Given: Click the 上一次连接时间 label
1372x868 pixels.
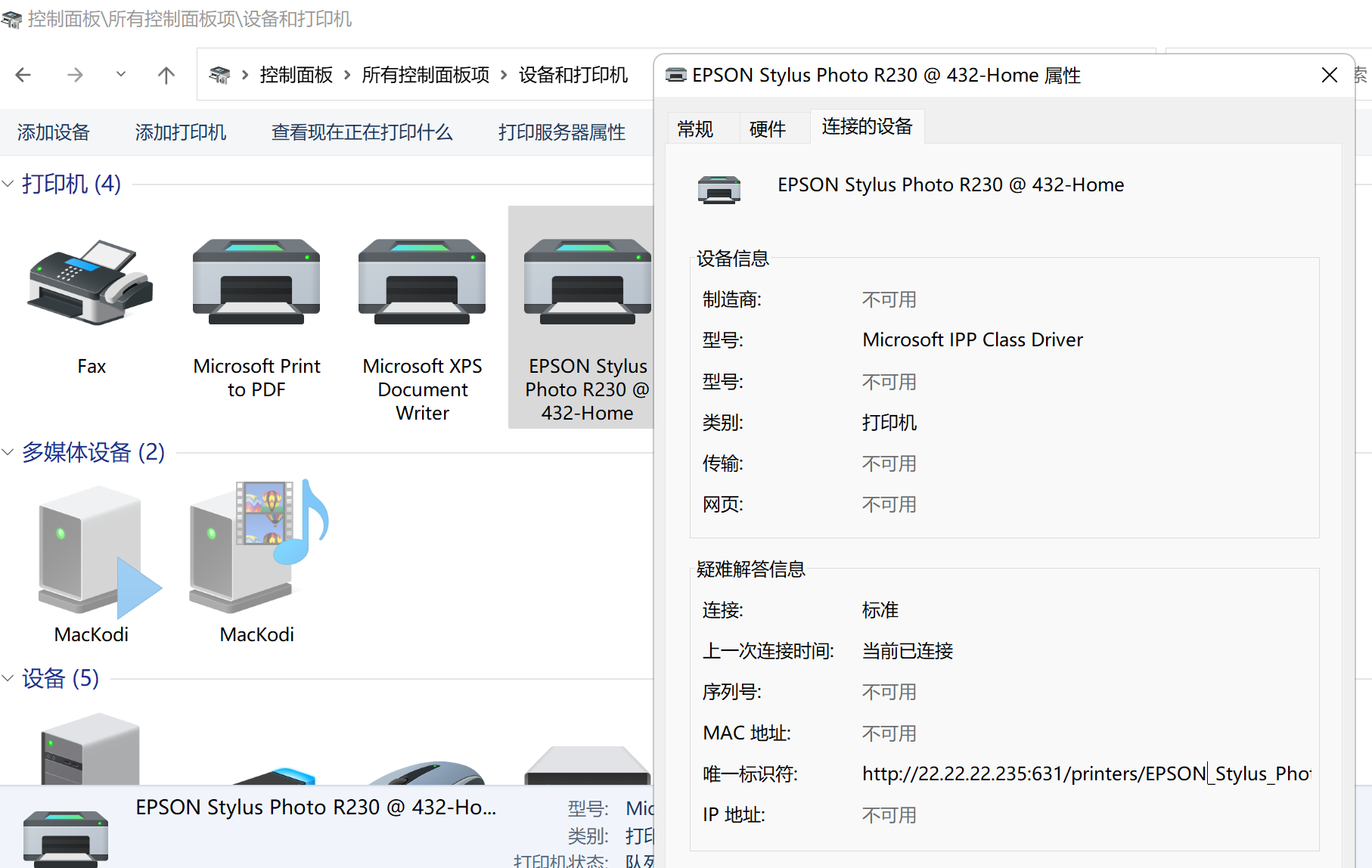Looking at the screenshot, I should tap(768, 651).
